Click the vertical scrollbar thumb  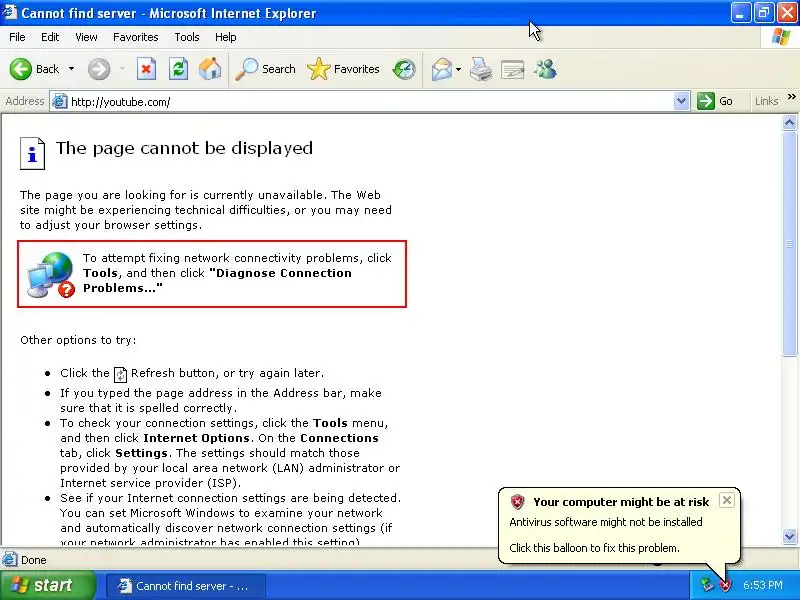pos(789,243)
